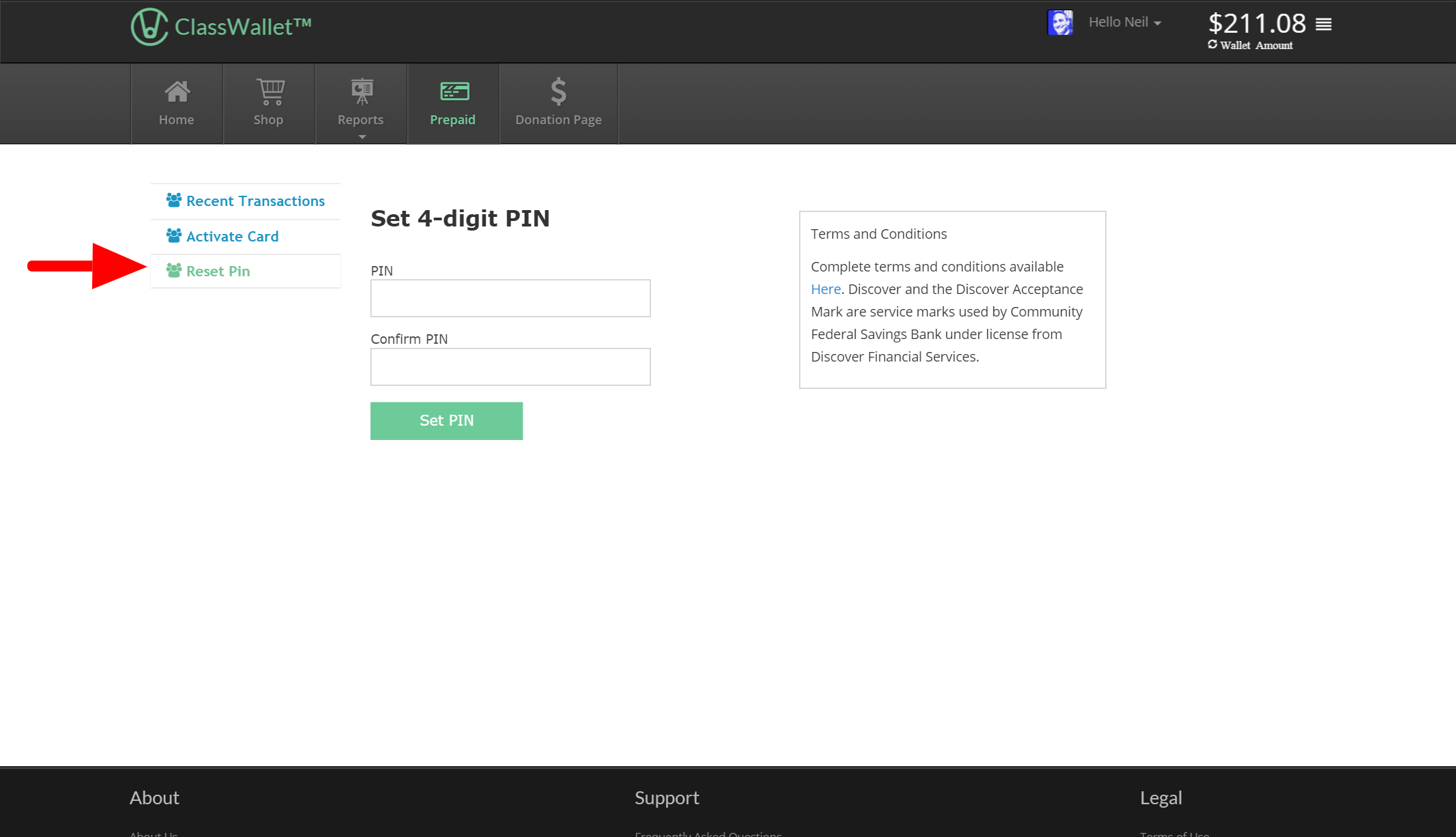Open Recent Transactions in sidebar
The image size is (1456, 837).
click(254, 201)
